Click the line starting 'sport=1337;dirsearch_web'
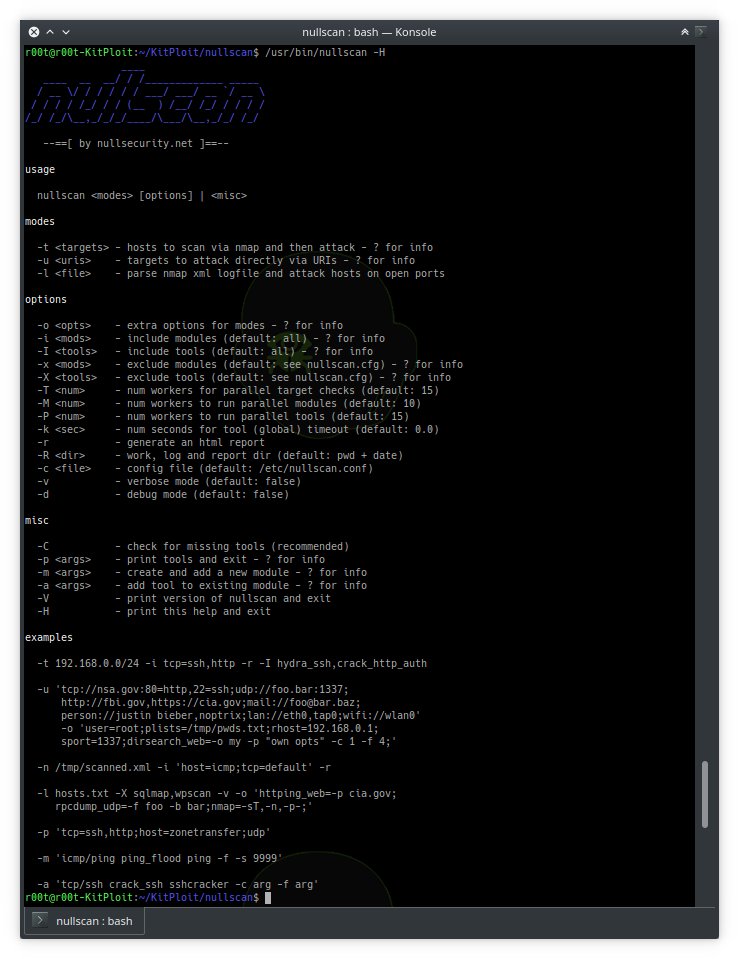The image size is (739, 959). pos(229,741)
